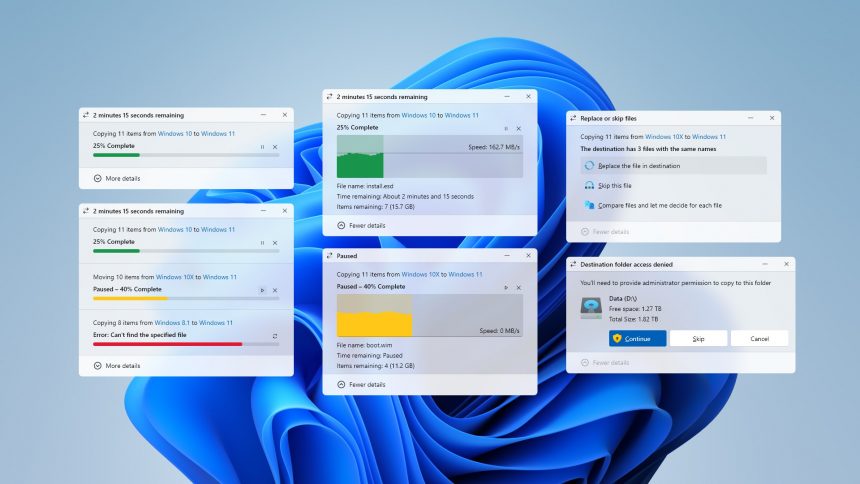The image size is (860, 484).
Task: Click the Speed: 162.7 MB/s label
Action: [x=494, y=147]
